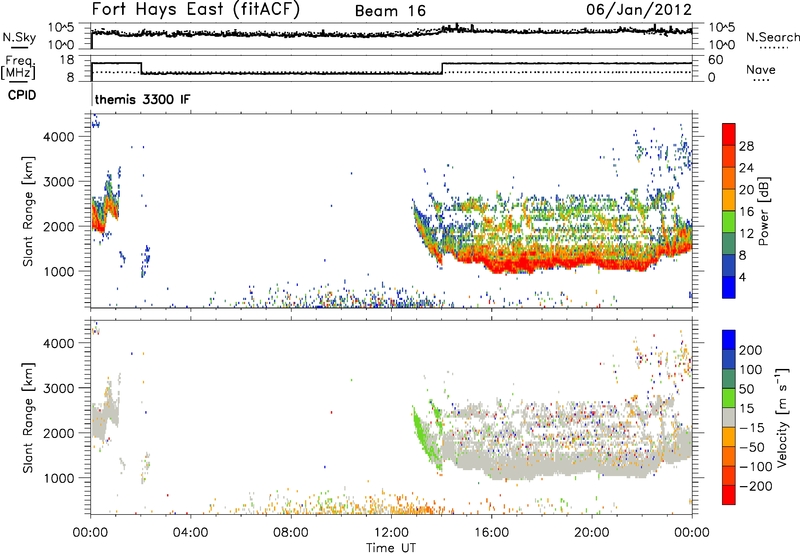
Task: Pick the green Power segment between 12 and 16
Action: pyautogui.click(x=729, y=222)
